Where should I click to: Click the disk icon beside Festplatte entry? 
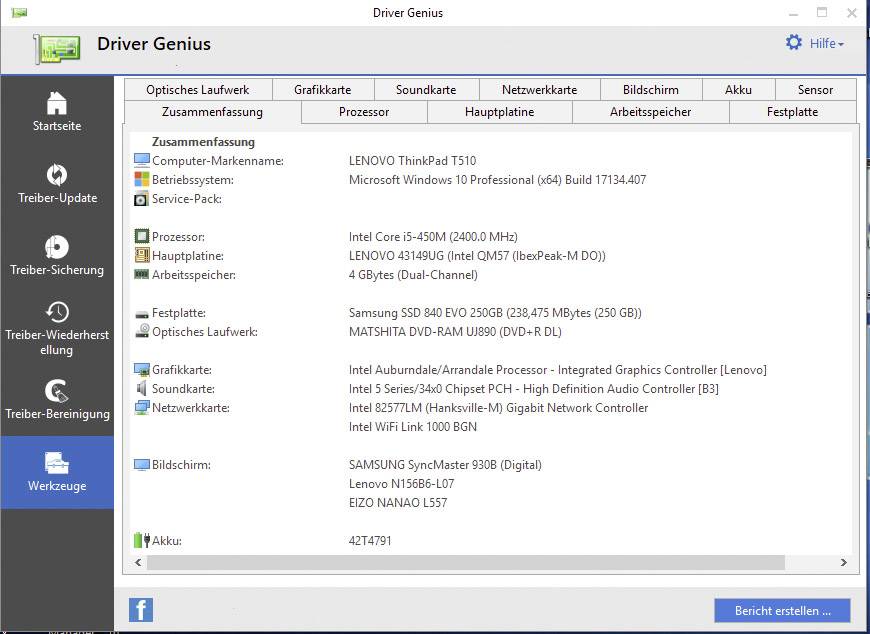(140, 312)
